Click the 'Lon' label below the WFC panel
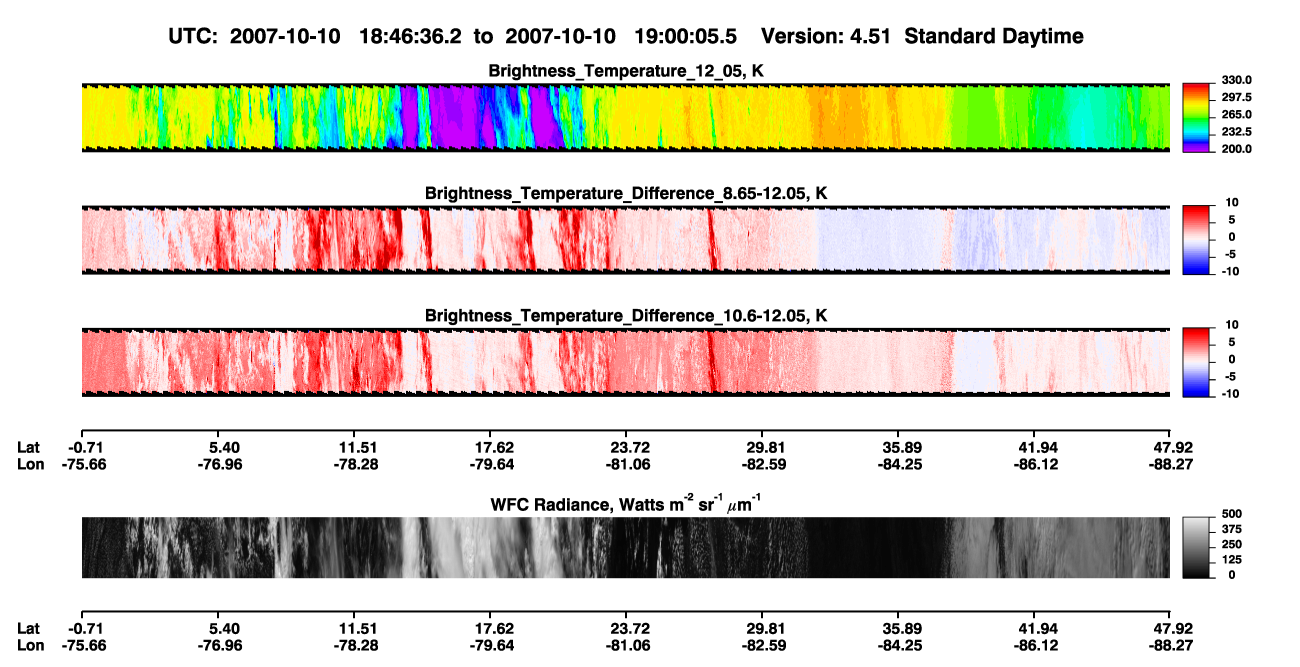1300x667 pixels. click(30, 646)
